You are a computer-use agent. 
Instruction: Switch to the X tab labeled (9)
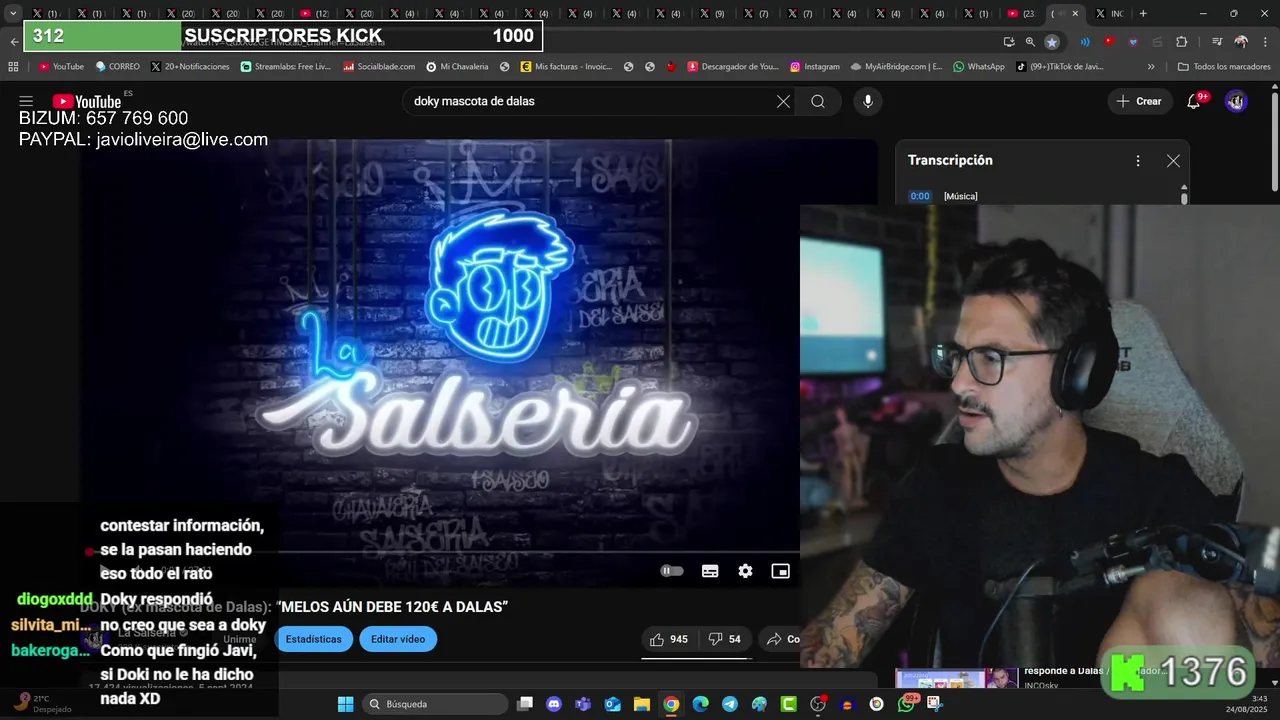tap(713, 13)
